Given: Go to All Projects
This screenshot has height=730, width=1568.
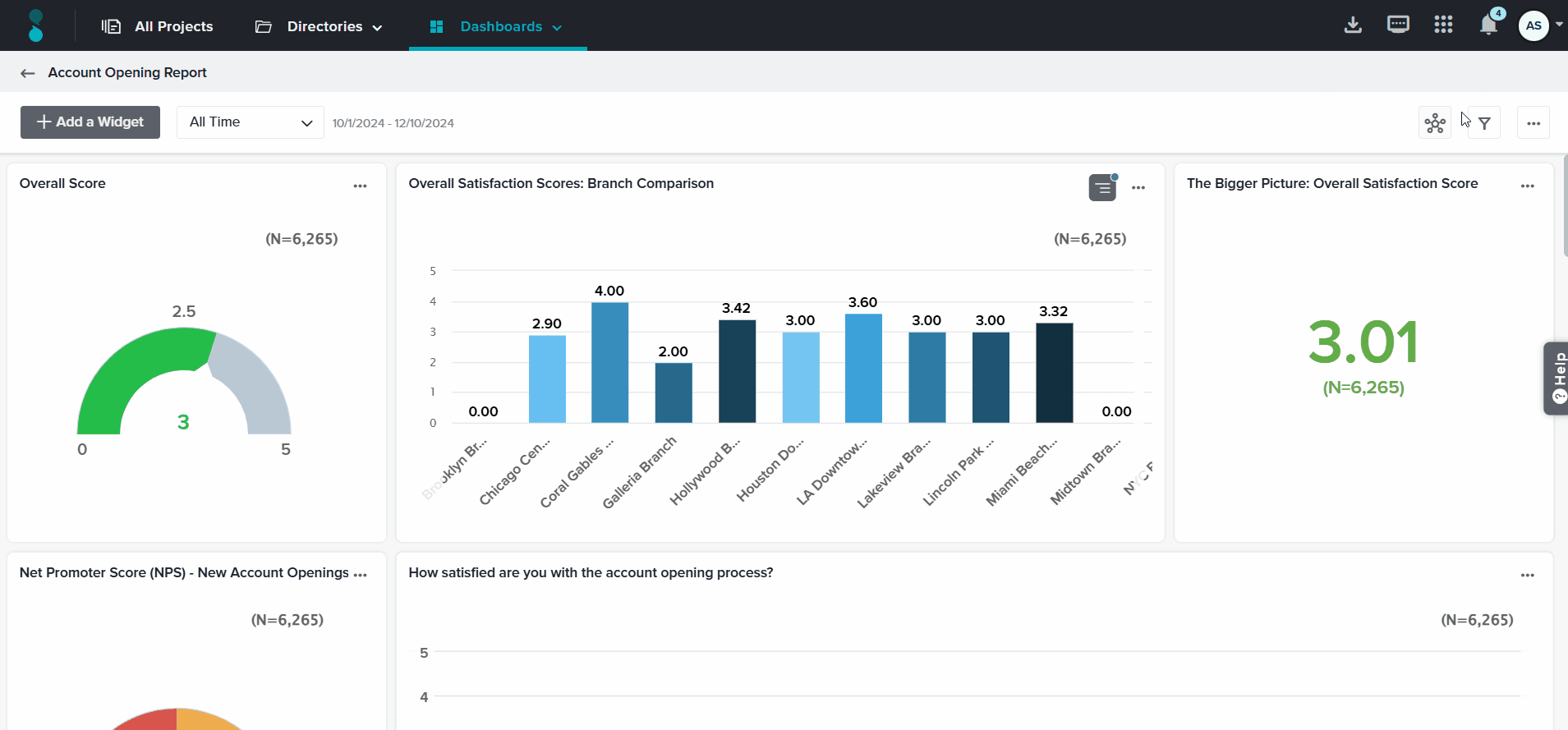Looking at the screenshot, I should point(158,26).
